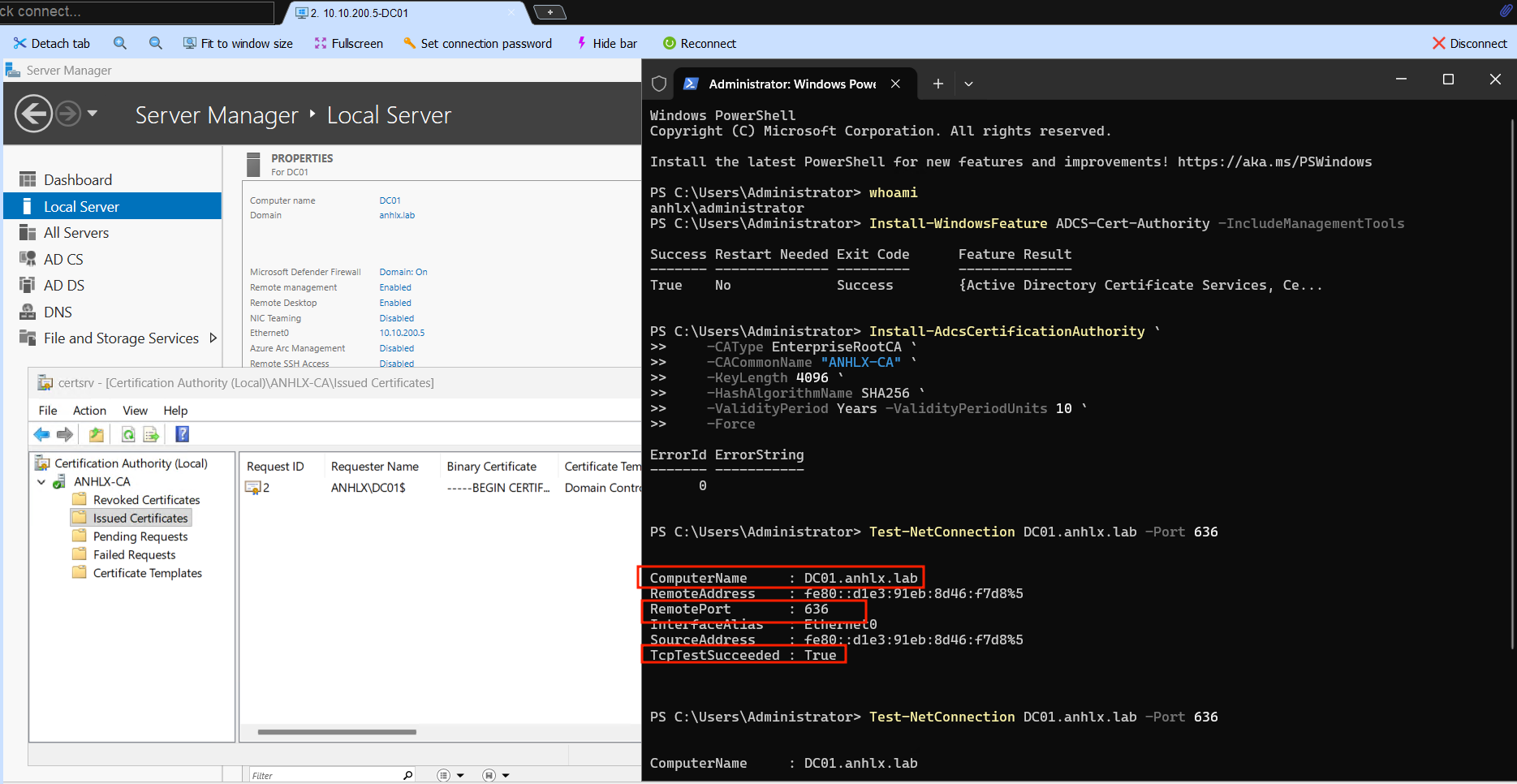Click computer name DC01 link
Image resolution: width=1517 pixels, height=784 pixels.
tap(390, 200)
